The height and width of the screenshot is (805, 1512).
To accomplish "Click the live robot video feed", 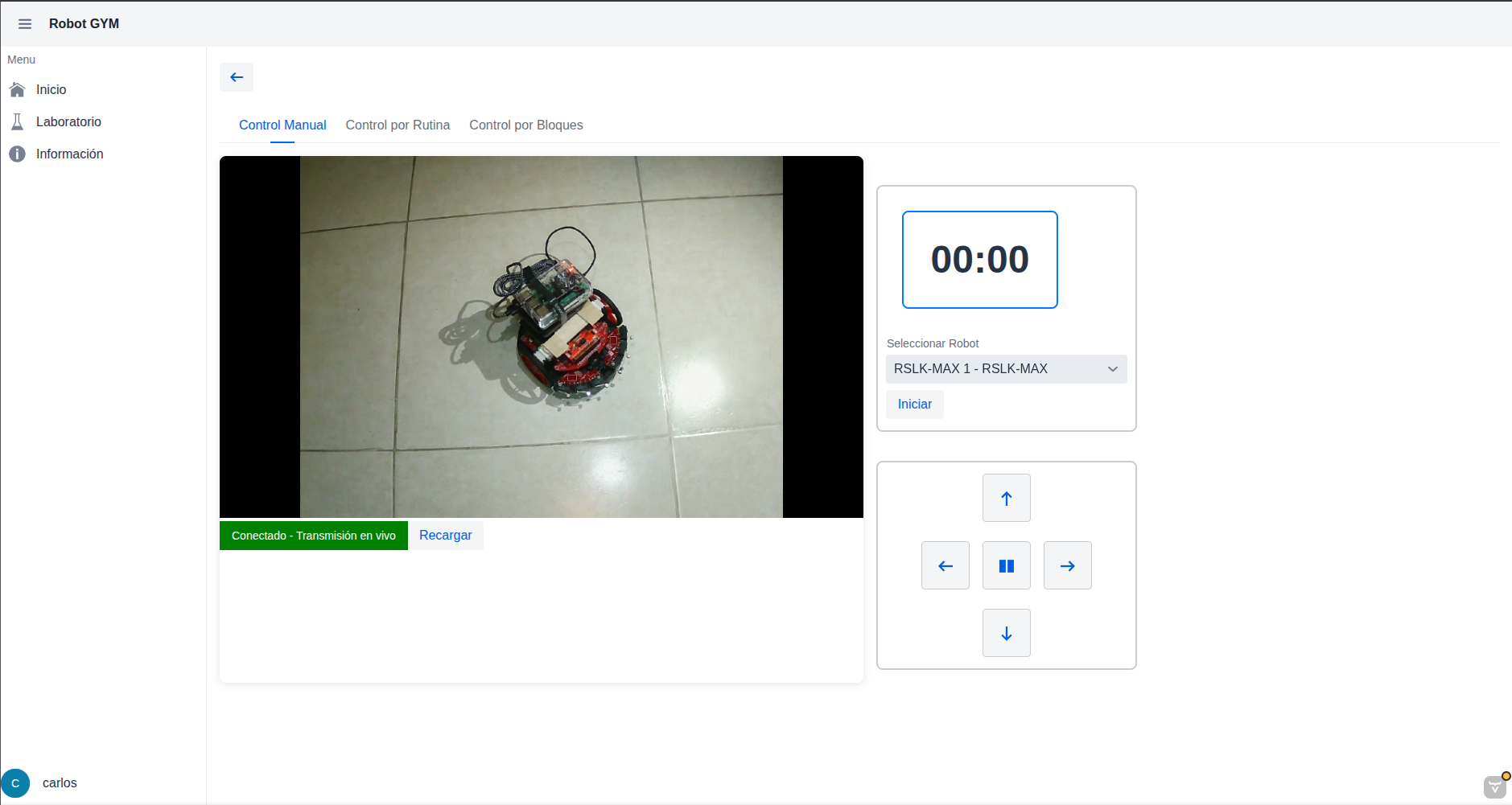I will pyautogui.click(x=541, y=337).
